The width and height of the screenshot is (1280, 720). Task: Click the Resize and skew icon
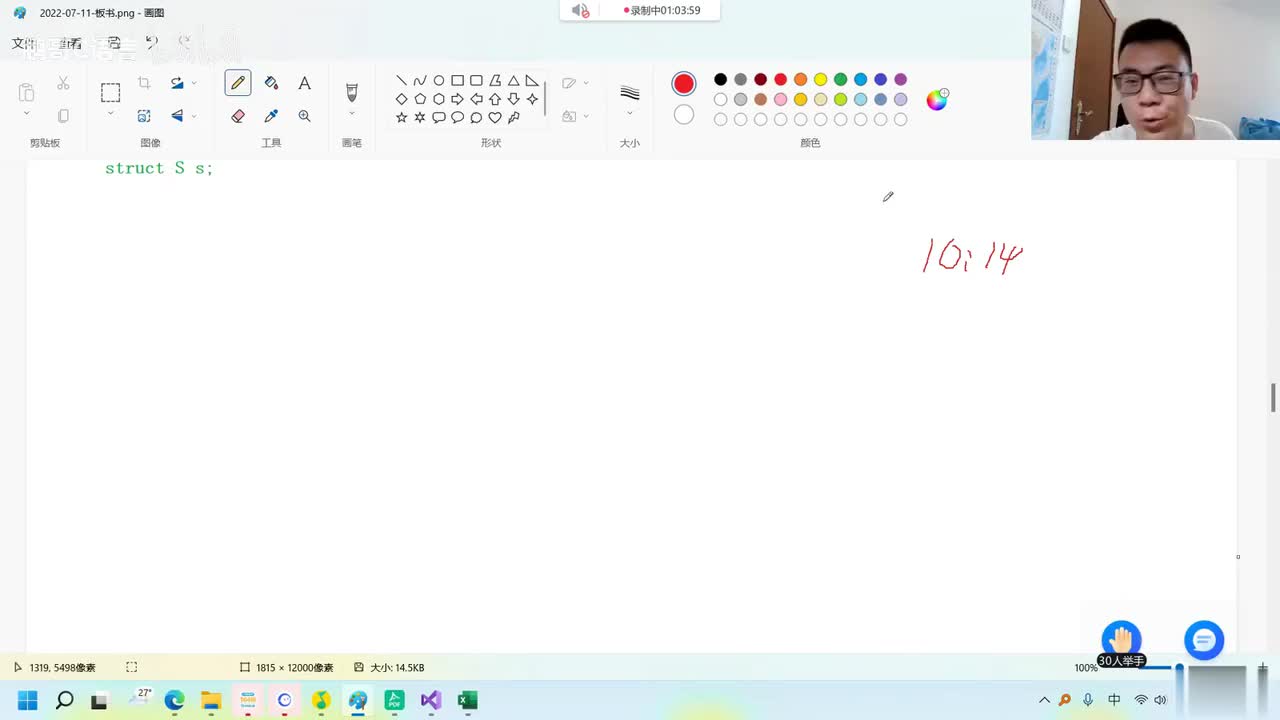[144, 116]
